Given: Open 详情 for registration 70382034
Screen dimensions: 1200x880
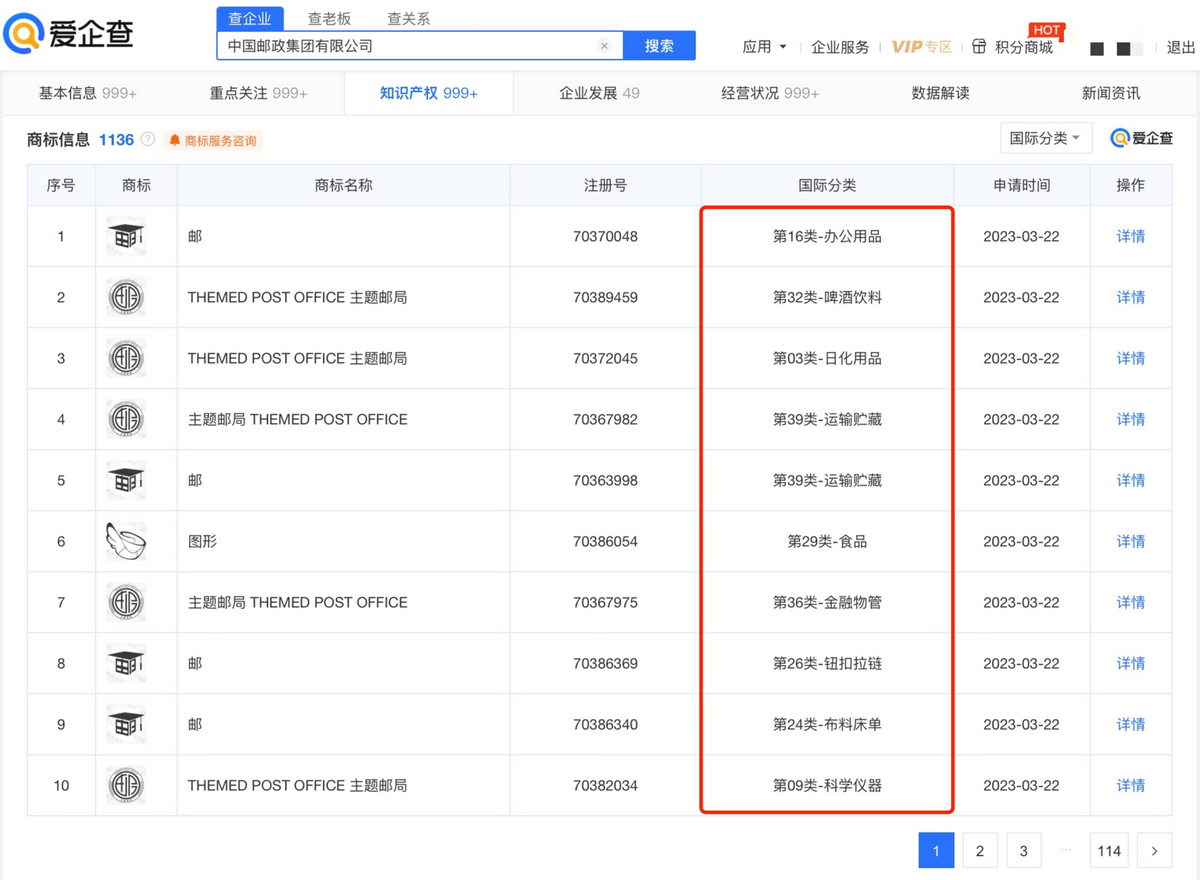Looking at the screenshot, I should point(1131,786).
